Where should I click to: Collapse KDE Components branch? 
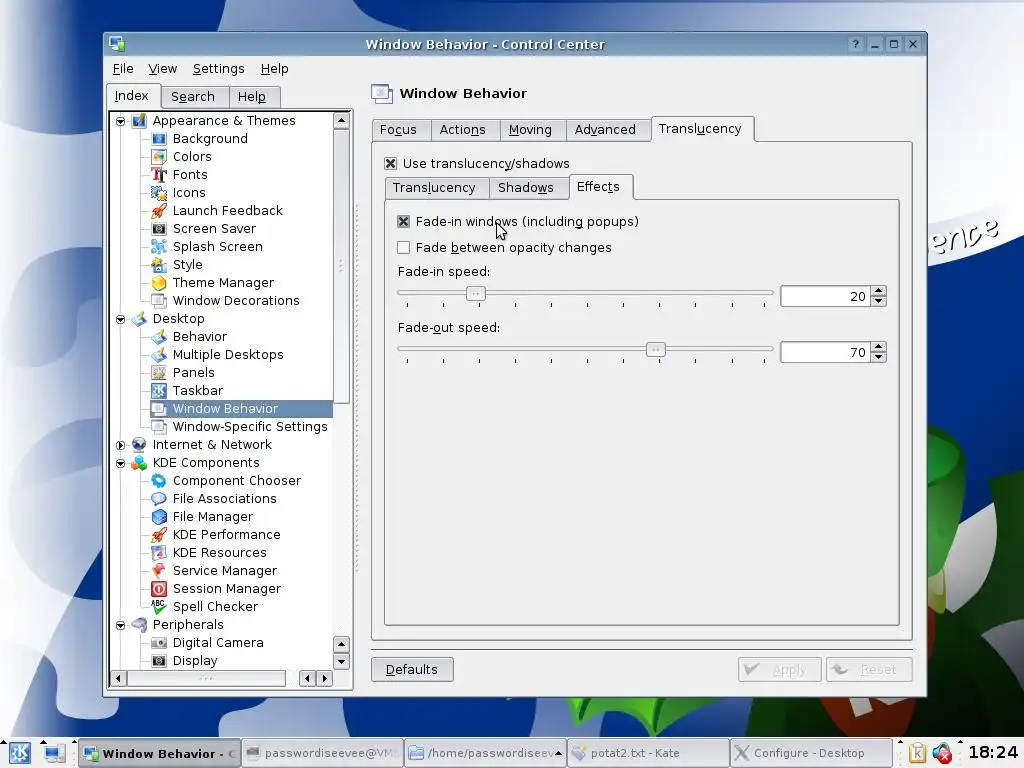click(x=121, y=463)
